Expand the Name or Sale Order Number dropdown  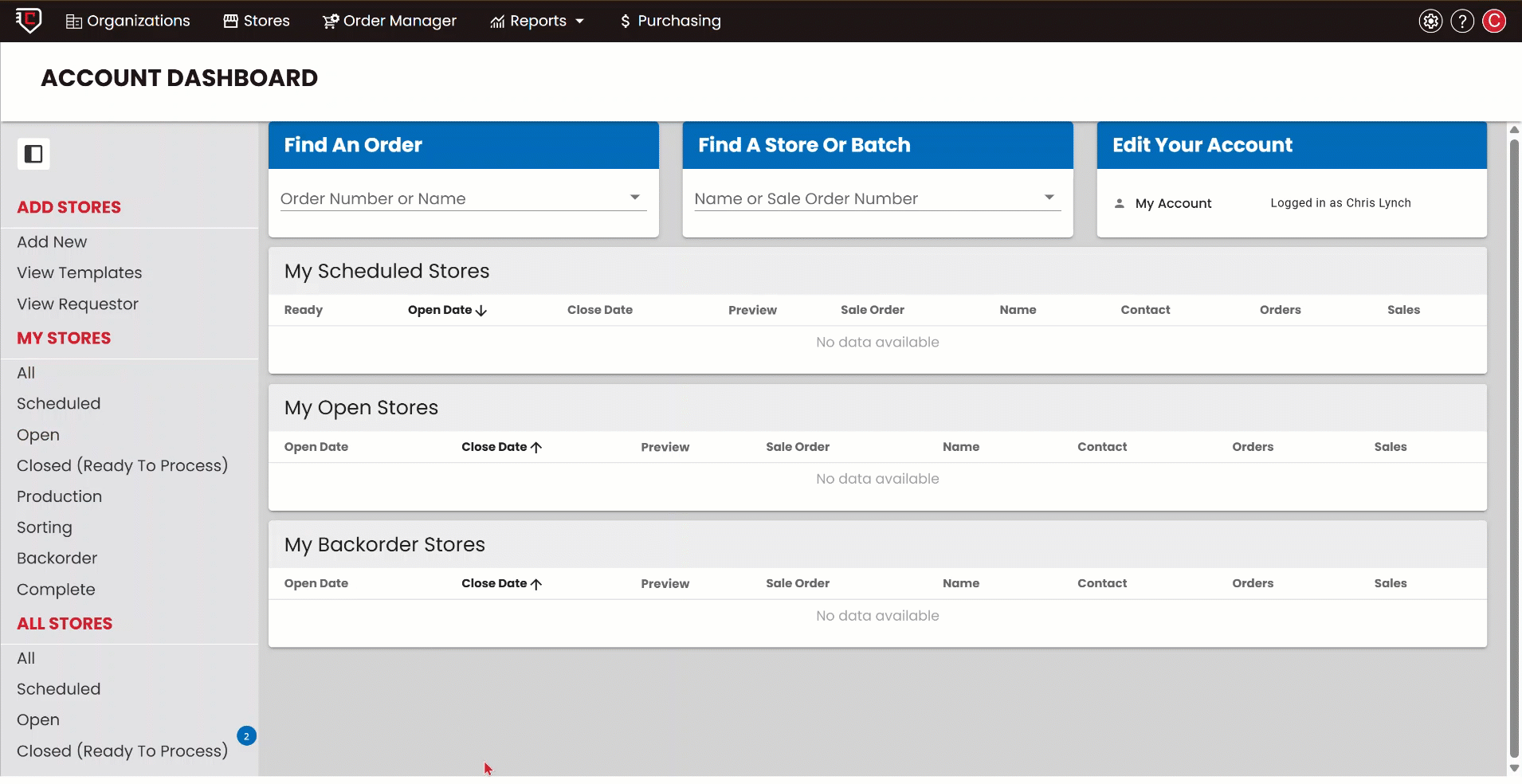point(1049,198)
